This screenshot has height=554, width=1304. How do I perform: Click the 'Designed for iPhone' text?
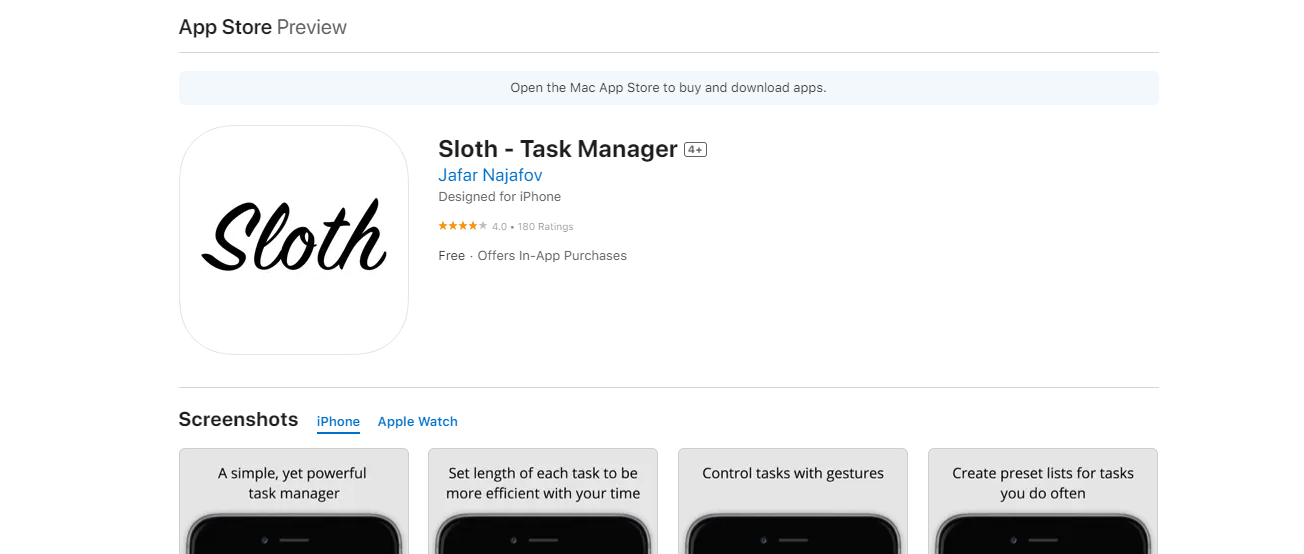(x=499, y=197)
